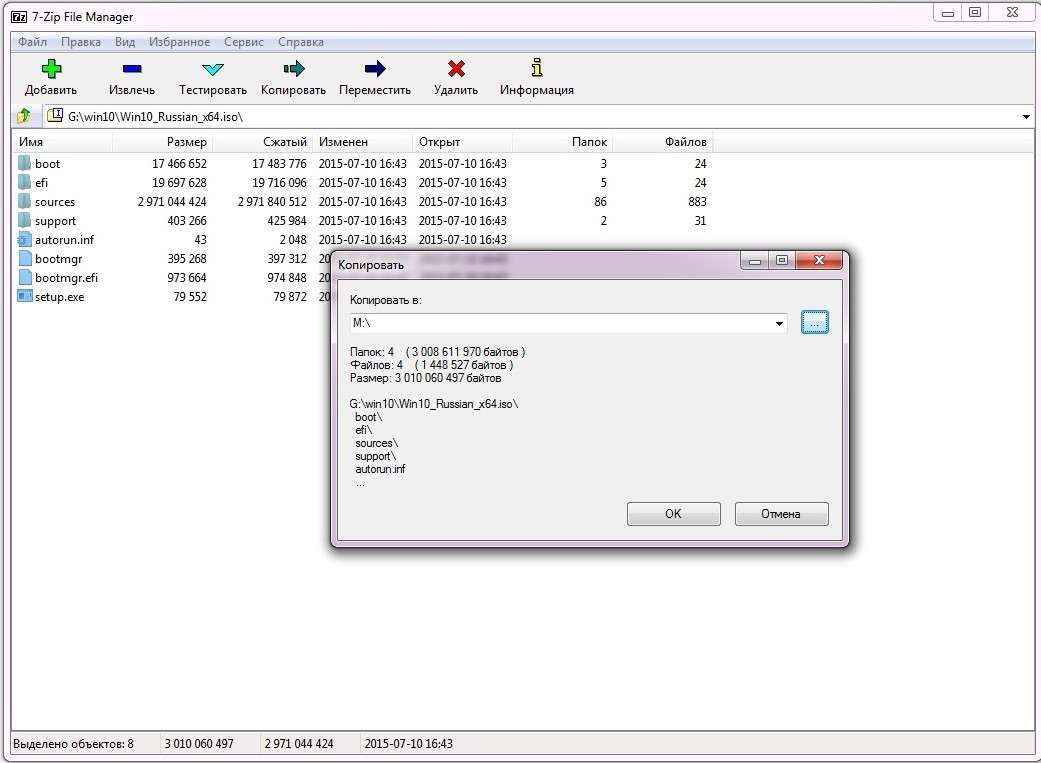This screenshot has height=763, width=1041.
Task: Select the bootmgr.efi file icon
Action: (x=25, y=278)
